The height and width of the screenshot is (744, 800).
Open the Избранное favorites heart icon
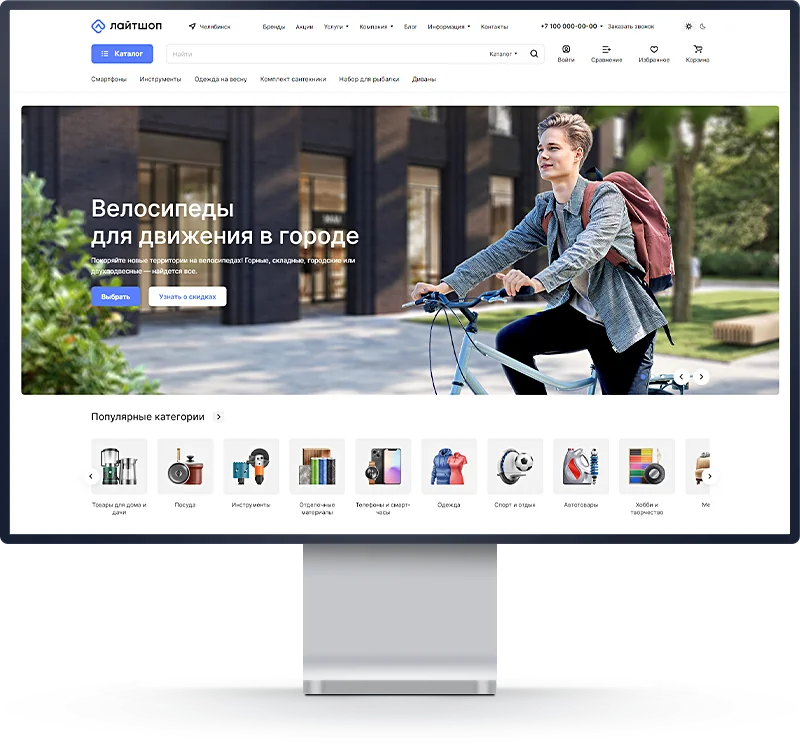(653, 50)
